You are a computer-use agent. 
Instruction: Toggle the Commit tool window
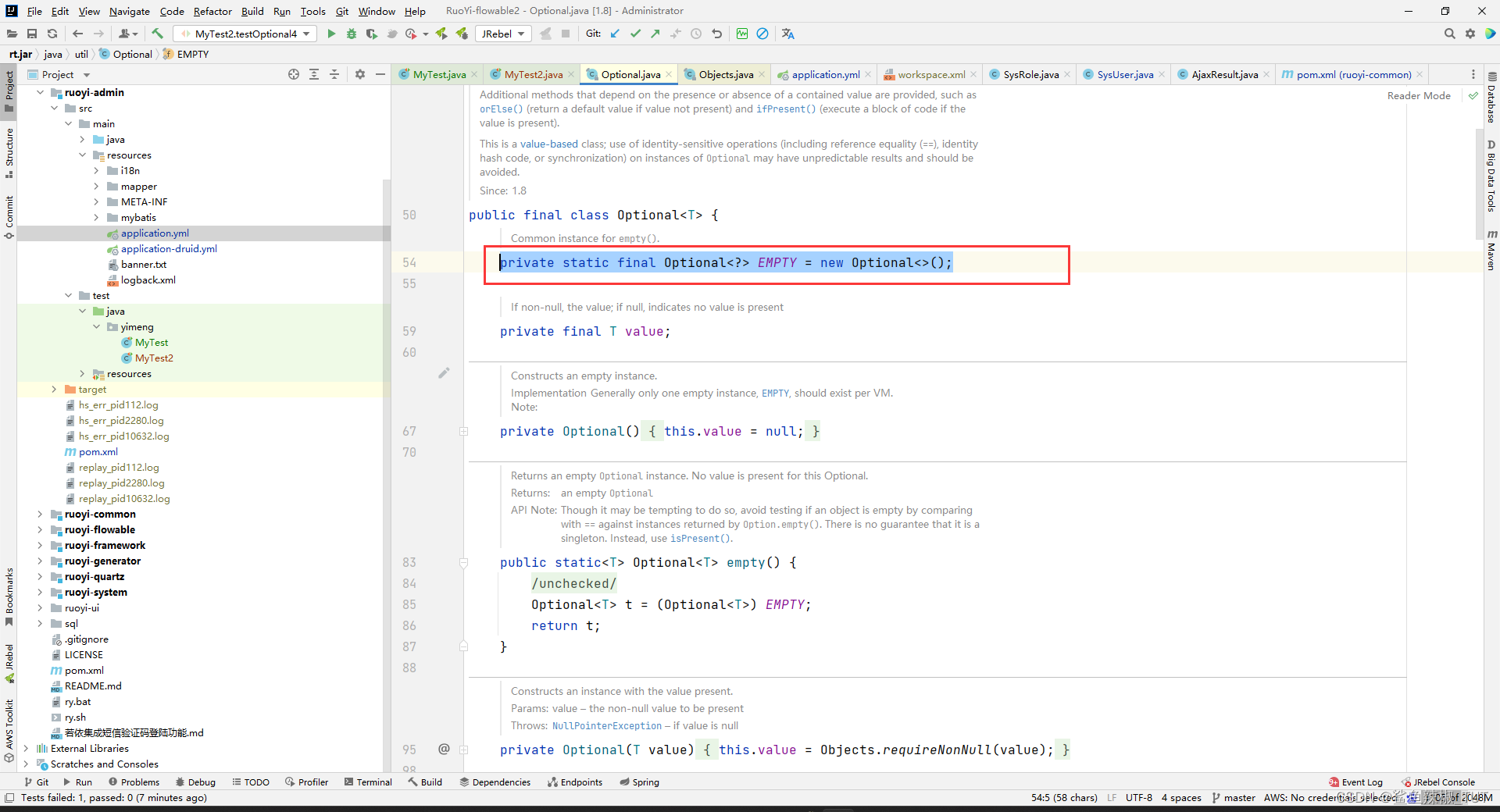(x=9, y=217)
